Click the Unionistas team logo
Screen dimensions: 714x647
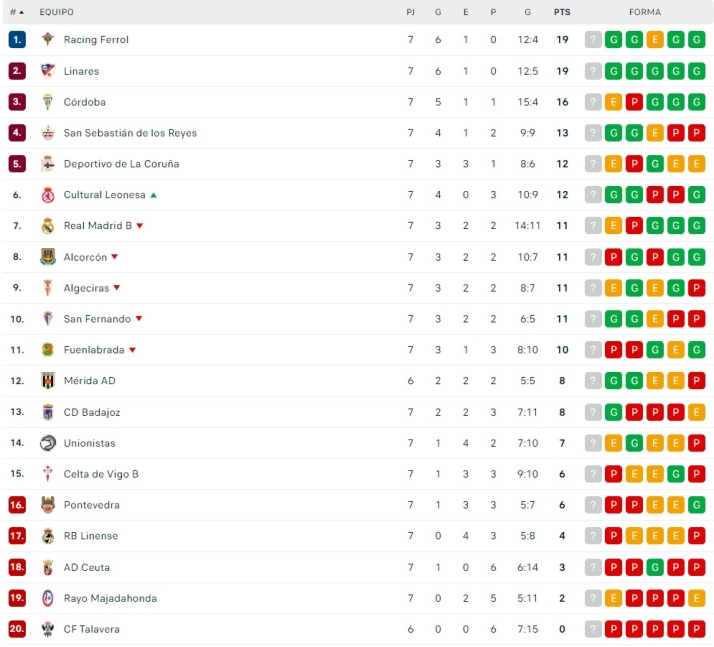(x=47, y=443)
